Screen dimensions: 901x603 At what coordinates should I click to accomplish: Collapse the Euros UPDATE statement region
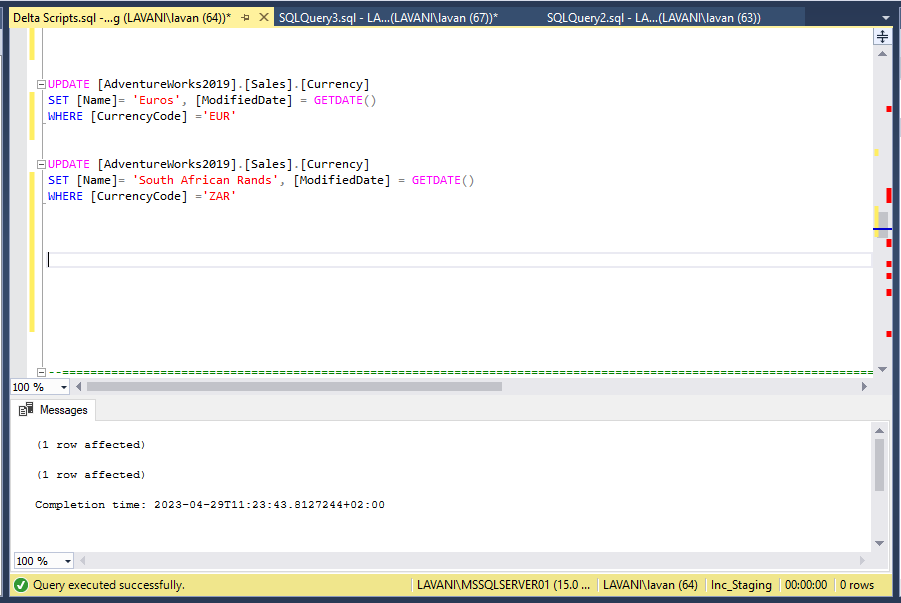pyautogui.click(x=40, y=84)
